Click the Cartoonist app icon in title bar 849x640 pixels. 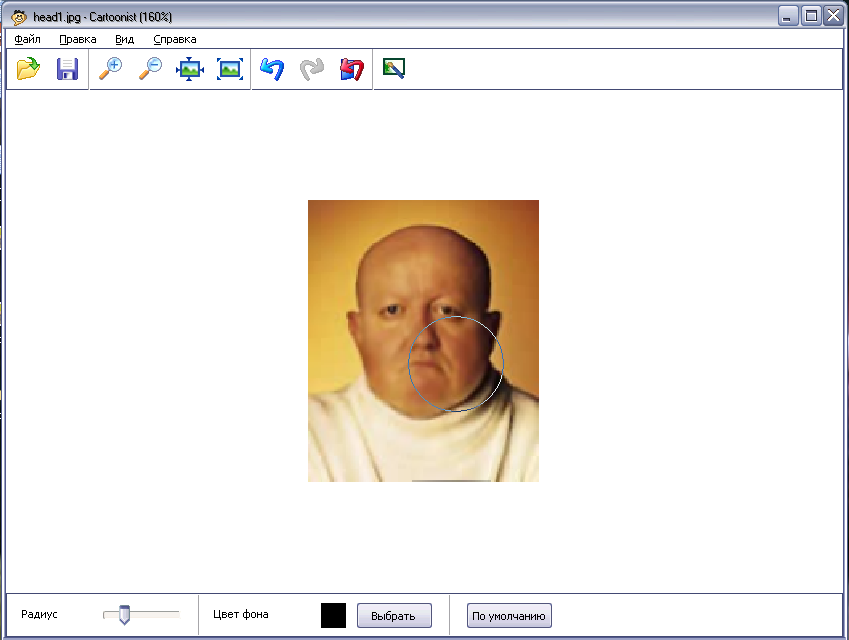coord(18,16)
